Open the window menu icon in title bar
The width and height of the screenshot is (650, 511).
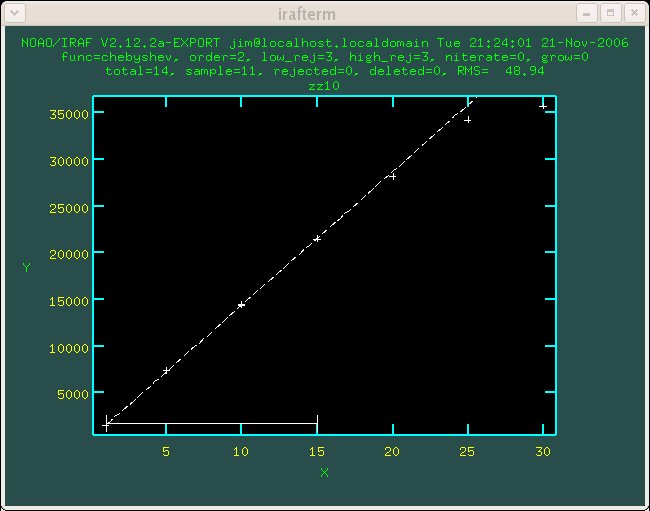(14, 13)
